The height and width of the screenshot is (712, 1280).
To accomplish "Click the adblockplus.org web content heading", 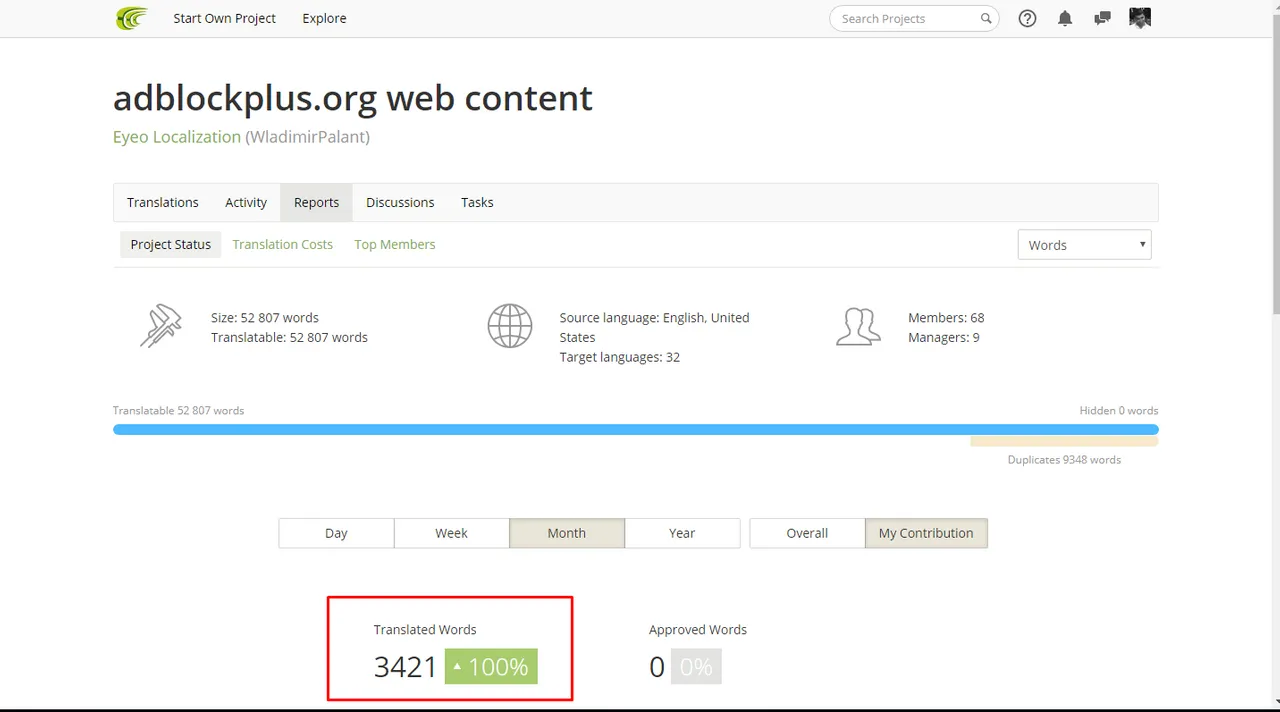I will [353, 97].
